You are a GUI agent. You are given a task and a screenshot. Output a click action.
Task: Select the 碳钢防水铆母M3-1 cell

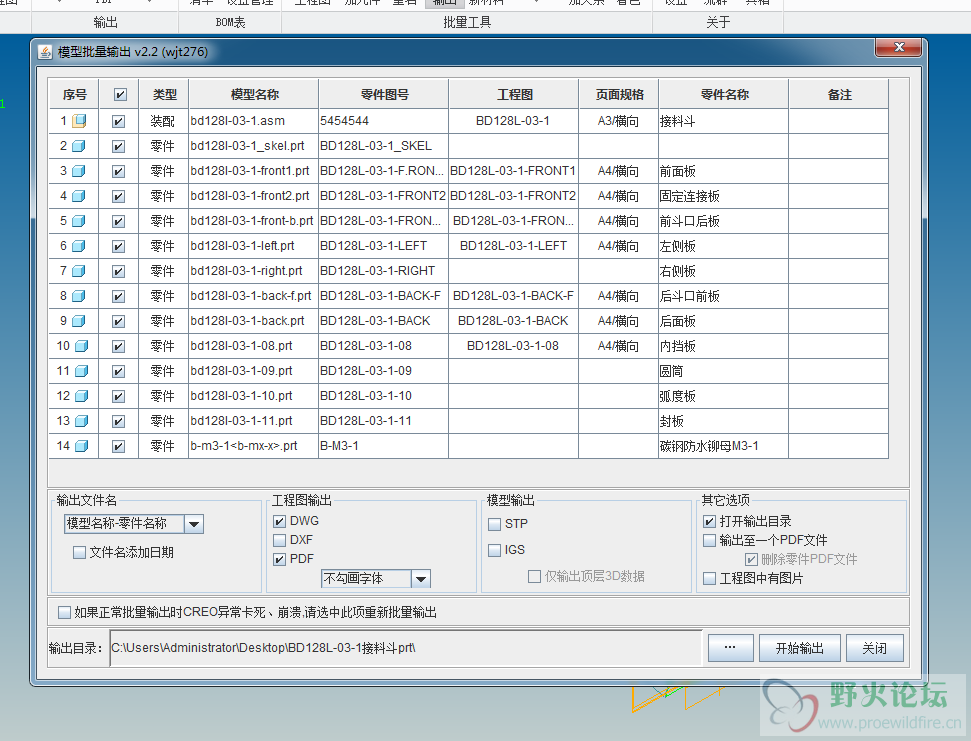pos(724,446)
